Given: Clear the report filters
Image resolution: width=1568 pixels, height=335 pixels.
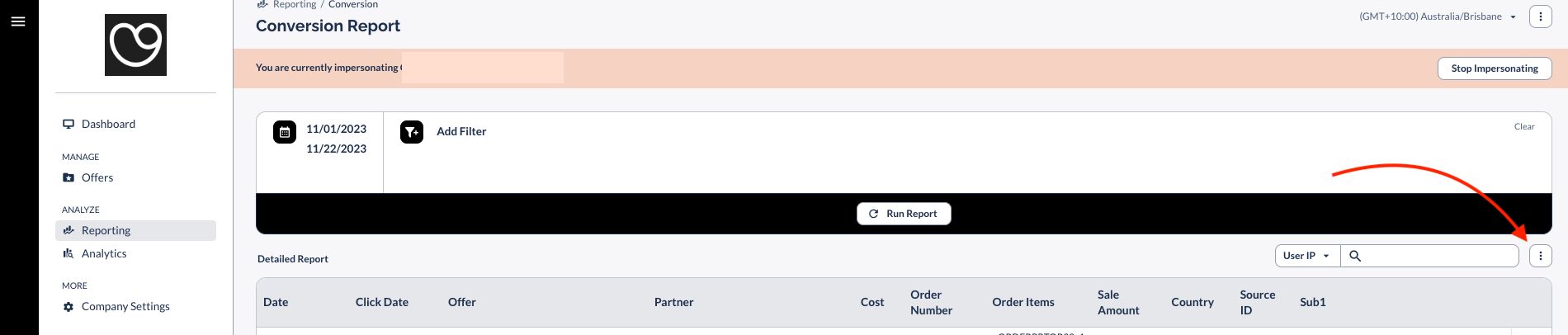Looking at the screenshot, I should (1523, 127).
